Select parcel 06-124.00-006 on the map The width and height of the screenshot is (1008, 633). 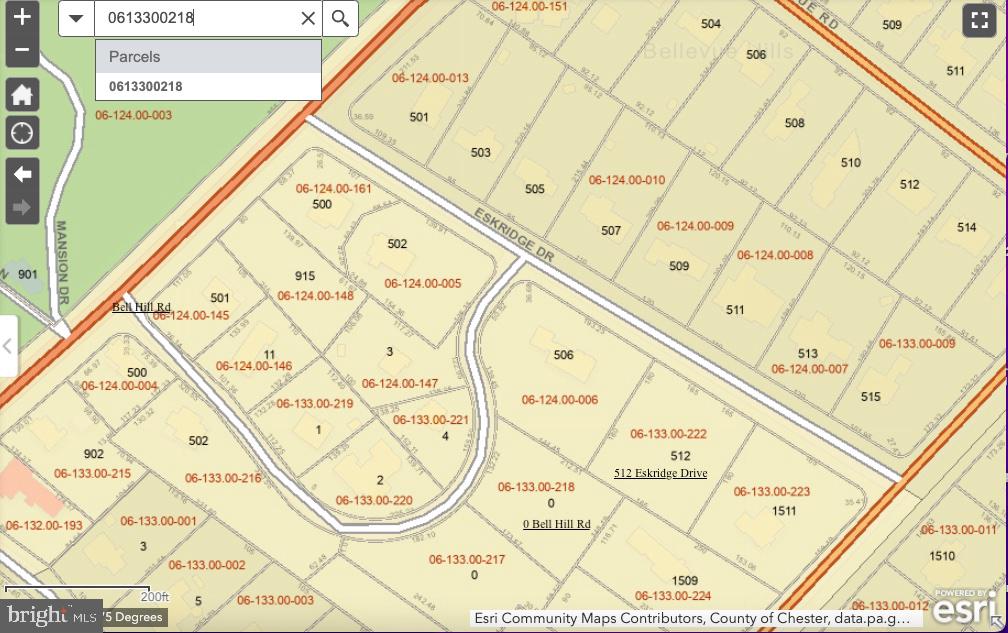[x=559, y=400]
